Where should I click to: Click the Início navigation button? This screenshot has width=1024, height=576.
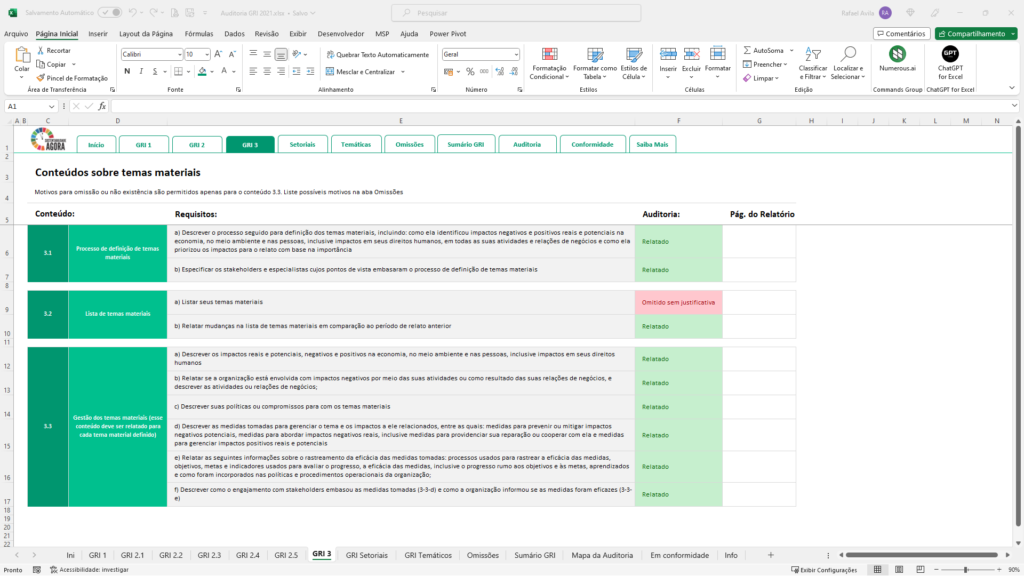pos(96,144)
